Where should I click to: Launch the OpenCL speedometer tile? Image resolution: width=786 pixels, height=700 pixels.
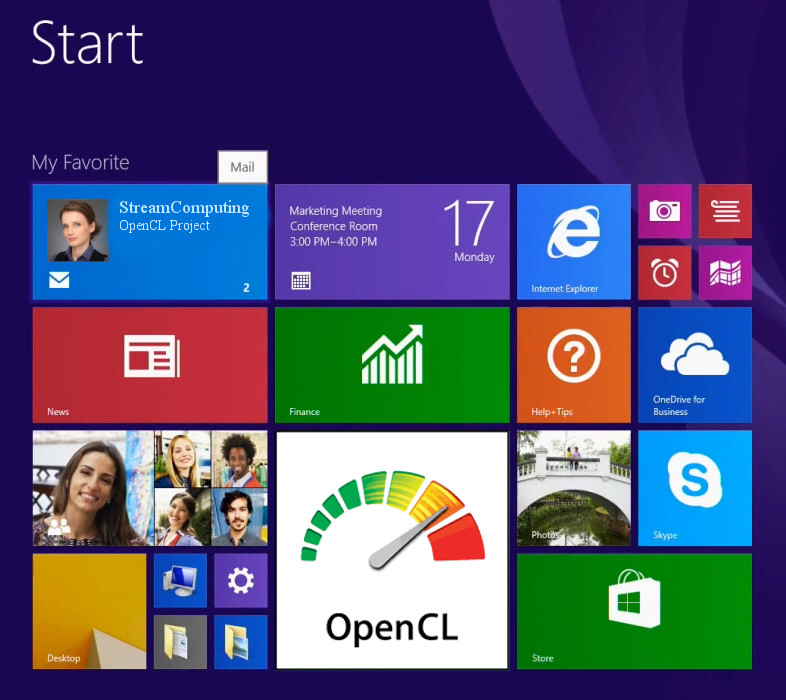[x=392, y=550]
